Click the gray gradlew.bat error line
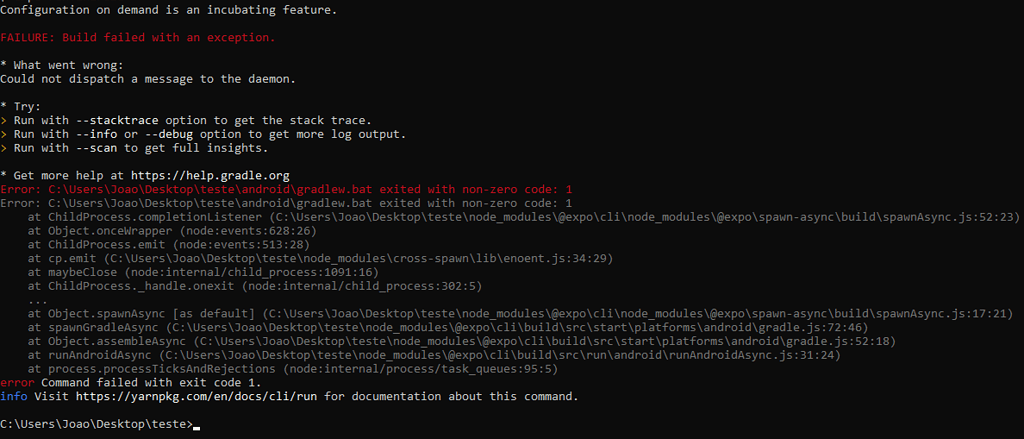 [x=287, y=203]
